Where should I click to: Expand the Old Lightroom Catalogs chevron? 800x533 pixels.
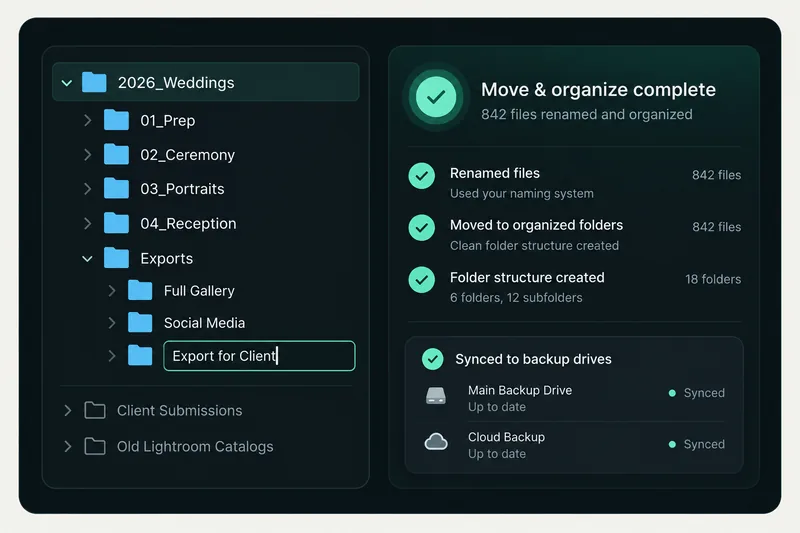[x=68, y=446]
